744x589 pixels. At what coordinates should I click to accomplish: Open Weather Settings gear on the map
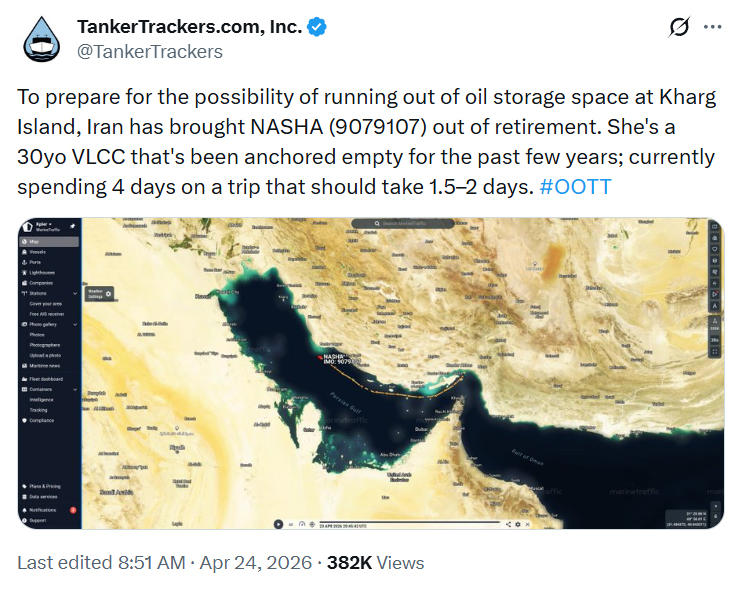coord(108,294)
